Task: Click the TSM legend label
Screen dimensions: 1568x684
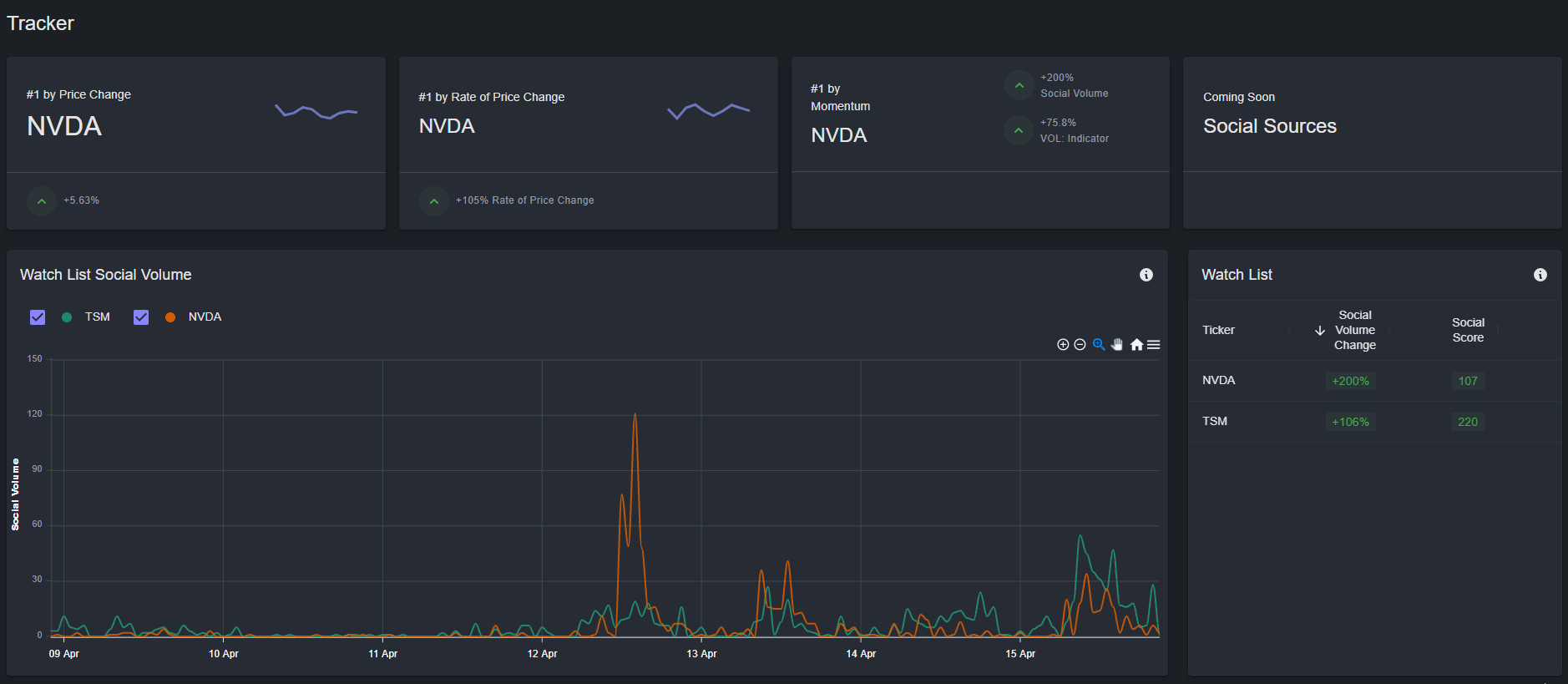Action: click(98, 317)
